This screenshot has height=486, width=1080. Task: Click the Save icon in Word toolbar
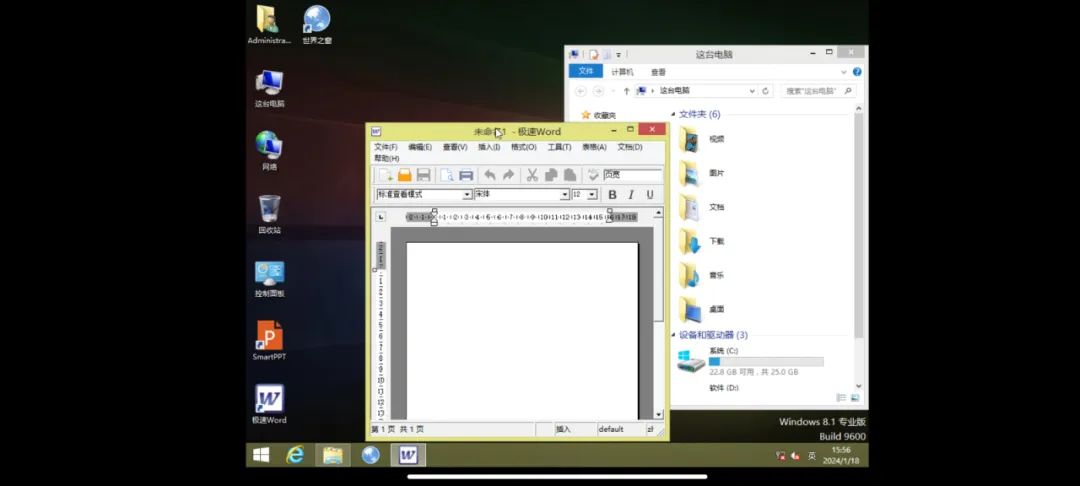tap(423, 175)
